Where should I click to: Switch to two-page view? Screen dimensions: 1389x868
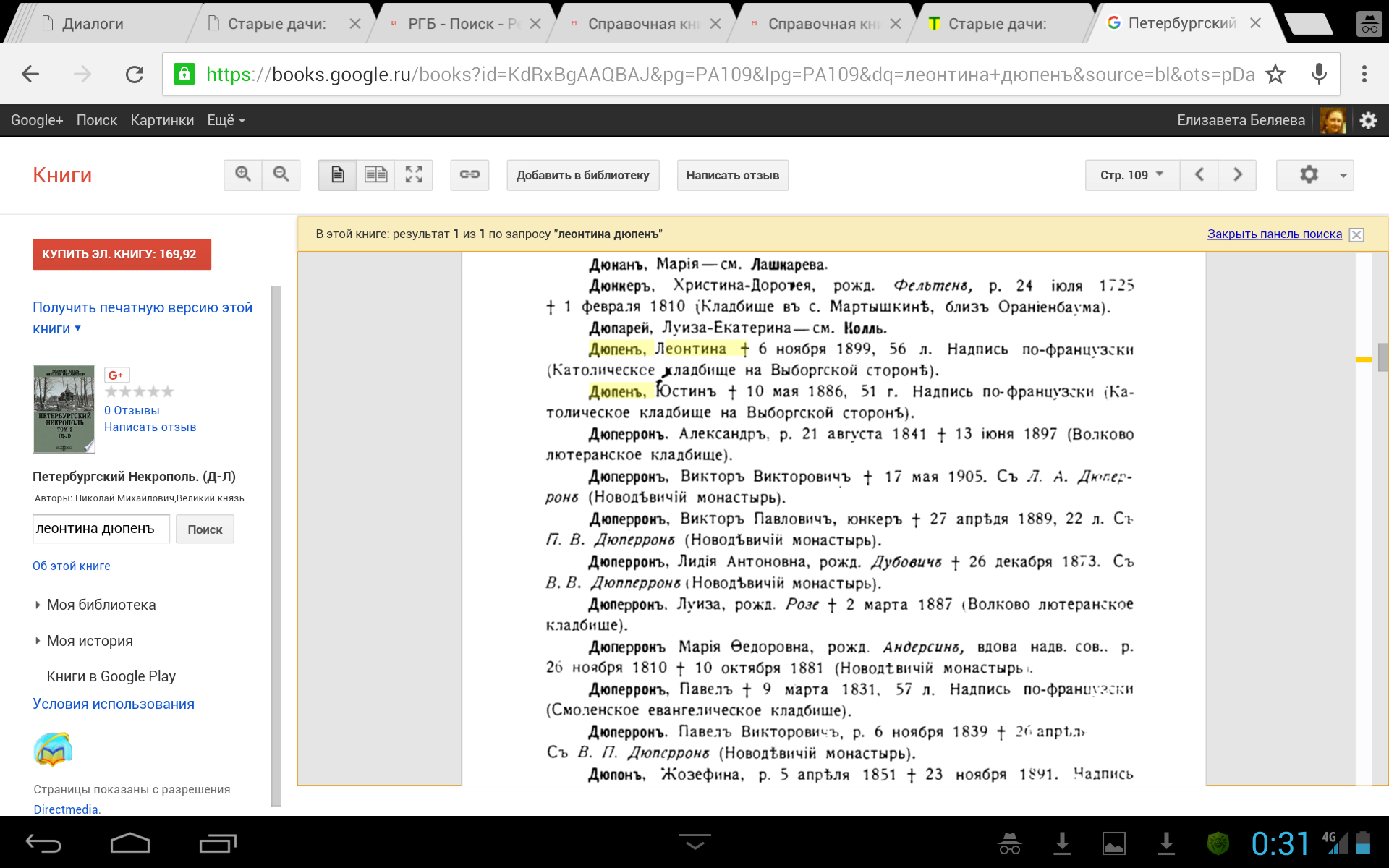click(375, 174)
